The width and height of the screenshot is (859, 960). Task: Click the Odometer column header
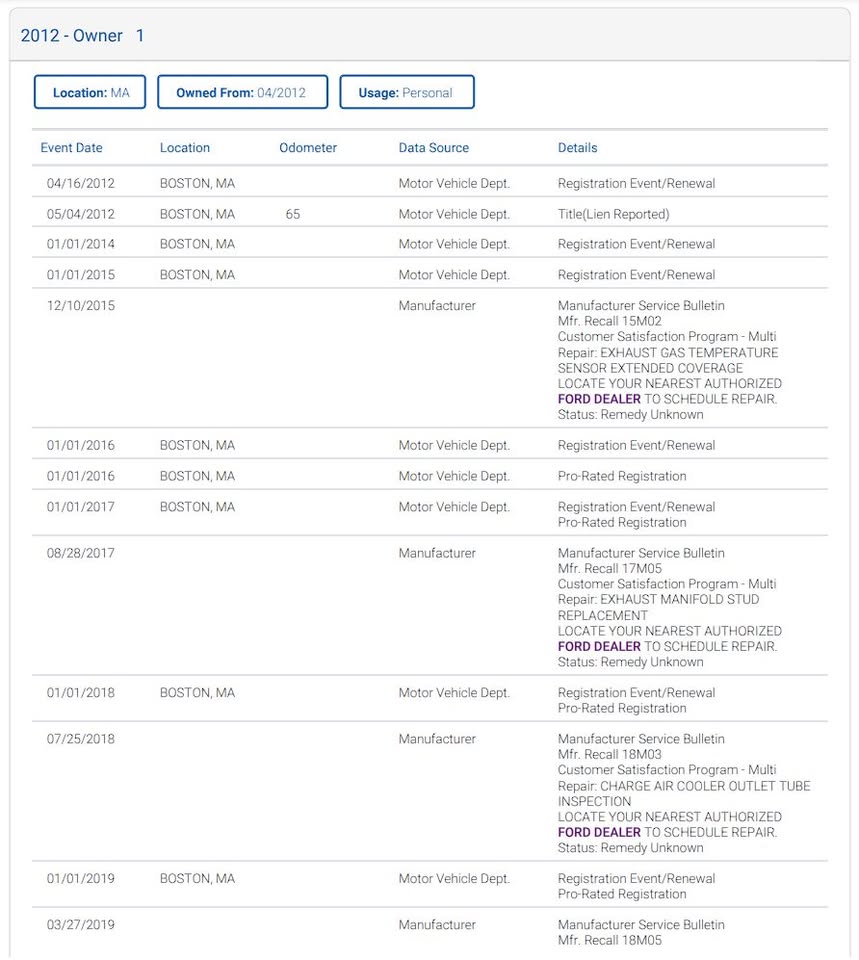[x=308, y=148]
